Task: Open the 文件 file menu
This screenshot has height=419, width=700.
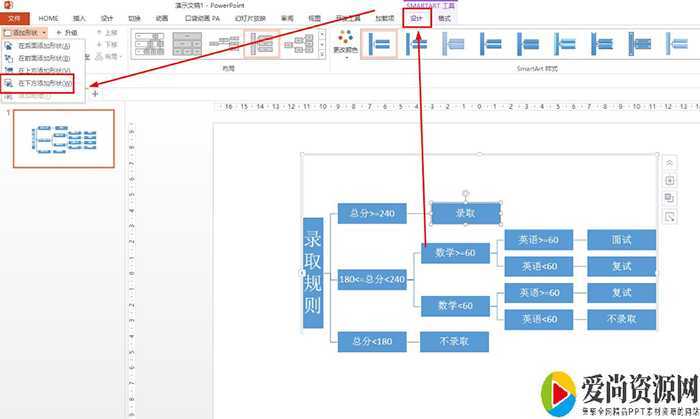Action: [15, 18]
